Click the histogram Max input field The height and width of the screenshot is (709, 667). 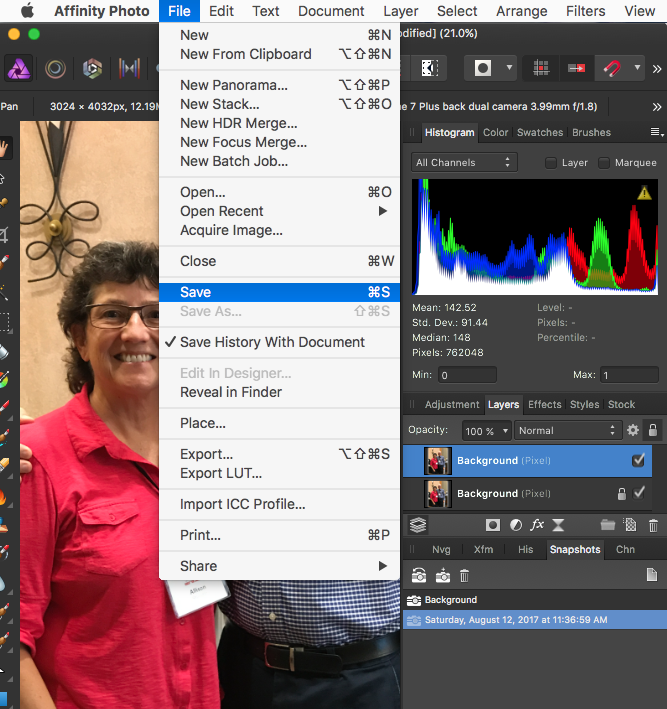(629, 375)
